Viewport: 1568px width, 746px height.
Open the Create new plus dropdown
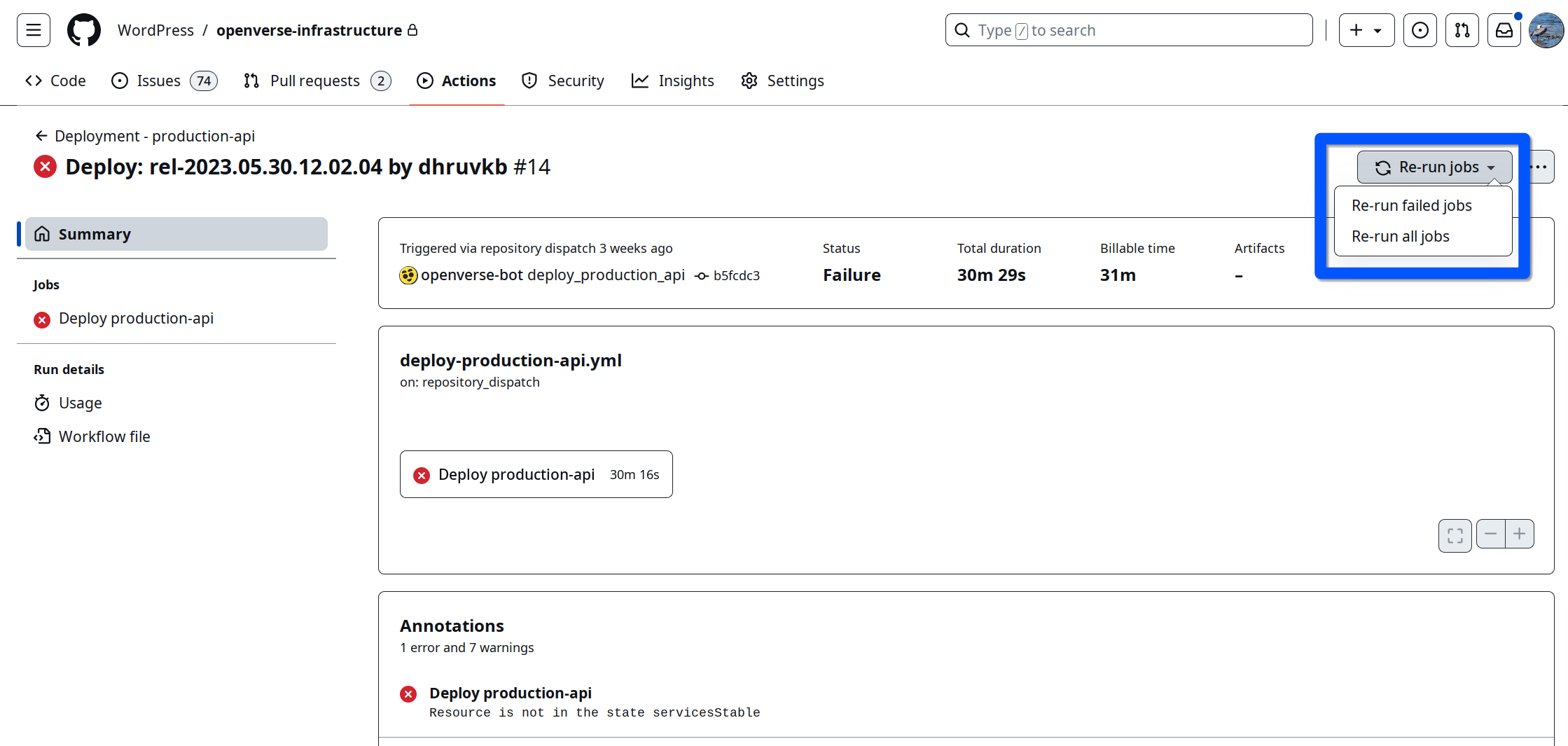tap(1366, 30)
